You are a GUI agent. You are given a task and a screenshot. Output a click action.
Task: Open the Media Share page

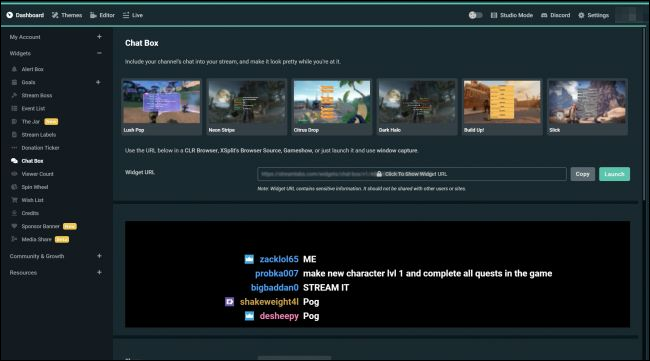point(36,239)
